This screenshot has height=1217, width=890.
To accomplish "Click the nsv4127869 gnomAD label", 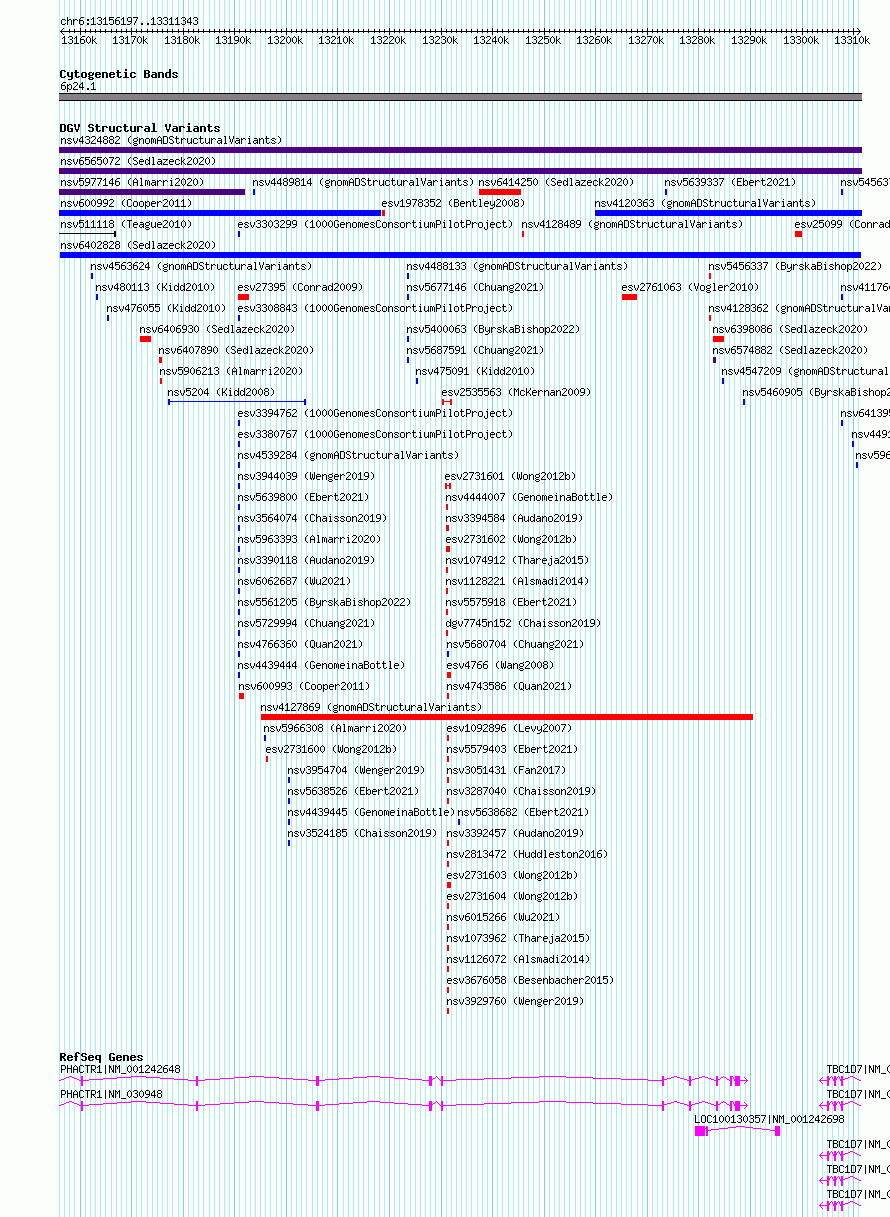I will 372,707.
